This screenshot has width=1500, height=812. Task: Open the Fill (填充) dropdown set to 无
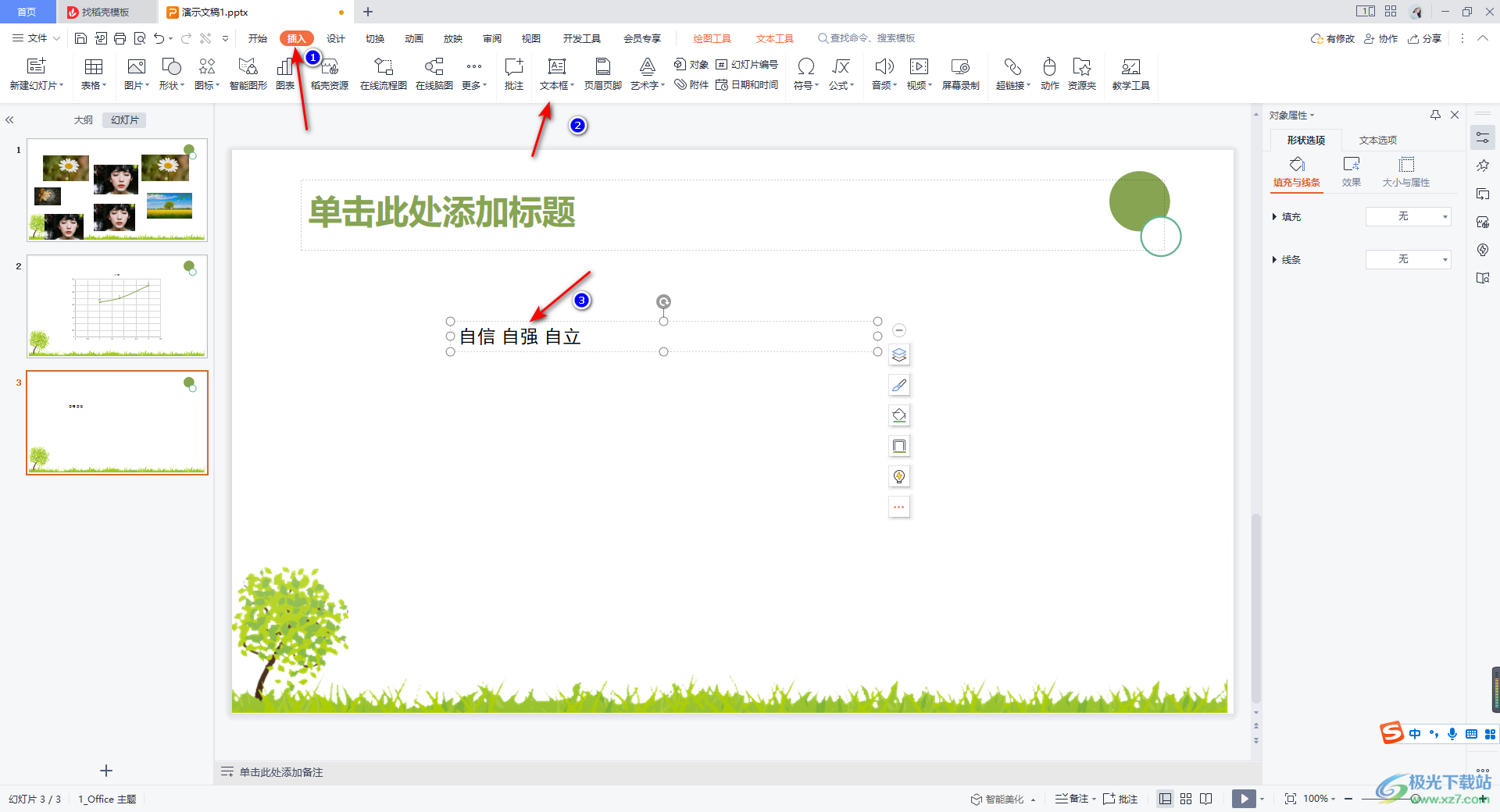[x=1408, y=216]
